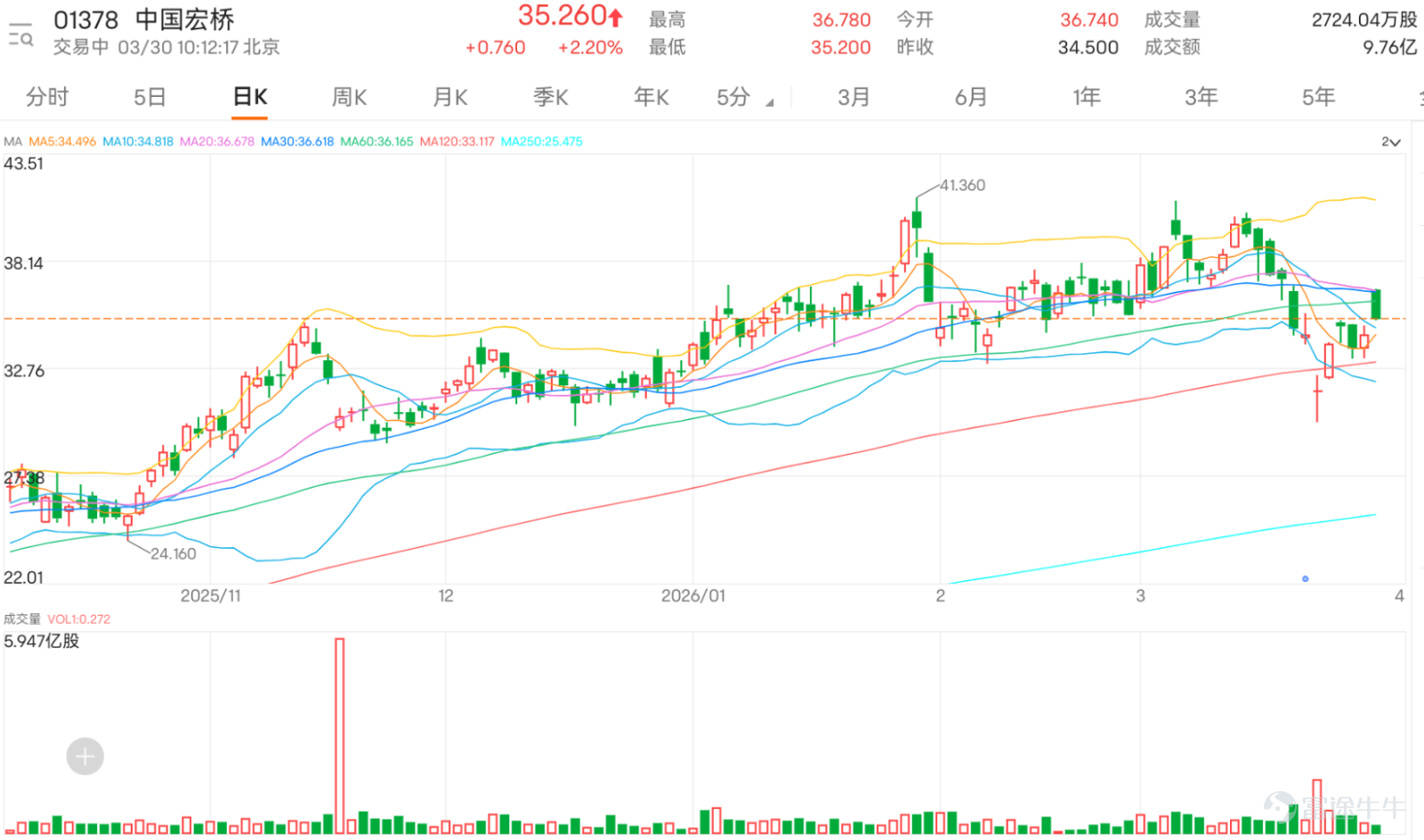Open the stock search list icon
The width and height of the screenshot is (1424, 840).
(20, 35)
